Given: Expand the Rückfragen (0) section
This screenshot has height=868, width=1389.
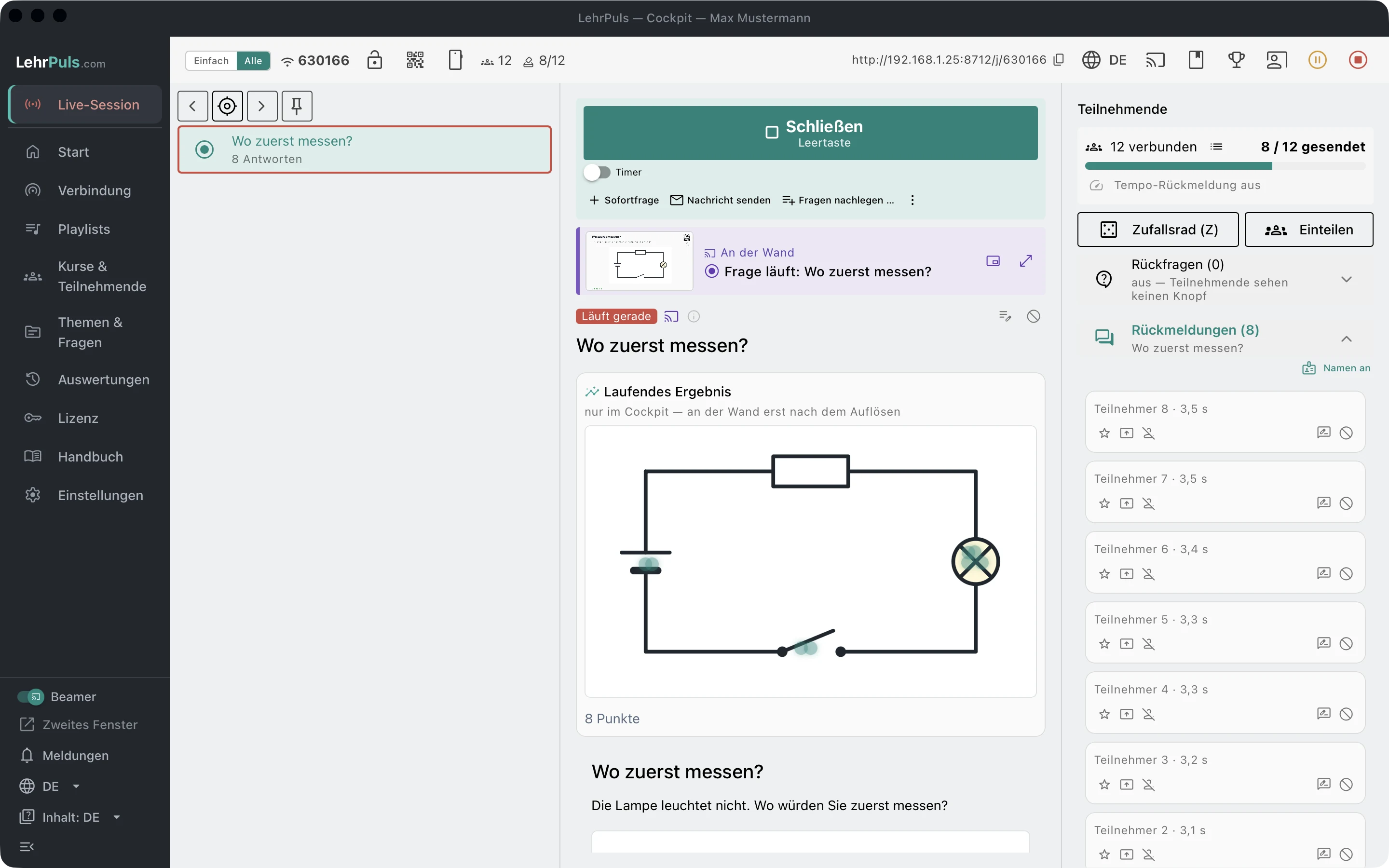Looking at the screenshot, I should tap(1226, 280).
